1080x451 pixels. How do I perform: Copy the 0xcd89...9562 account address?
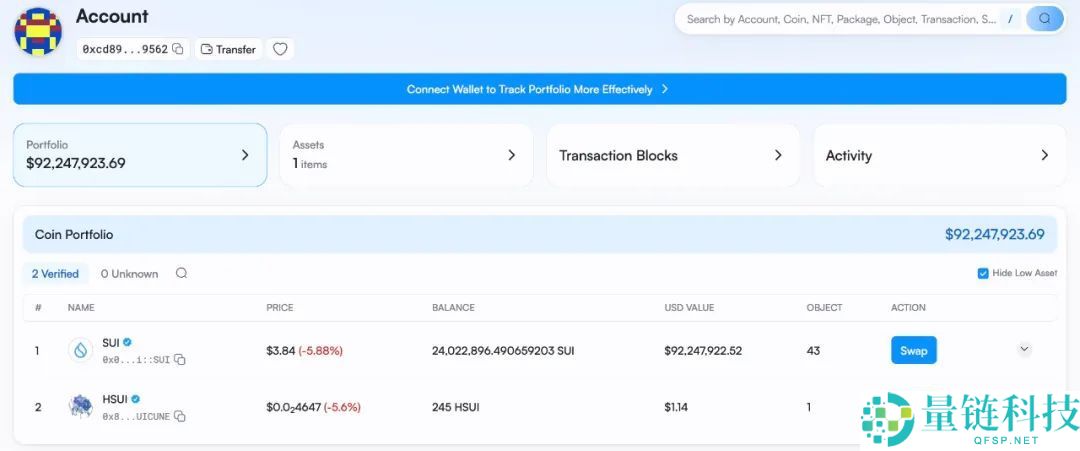178,49
